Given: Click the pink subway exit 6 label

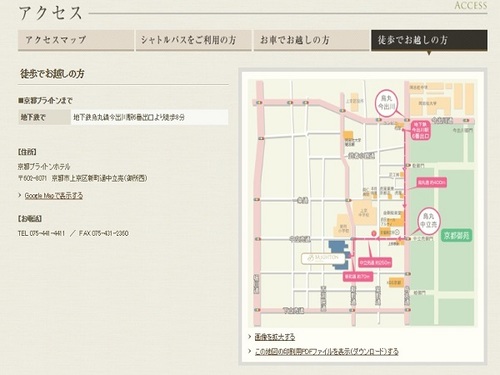Looking at the screenshot, I should (x=420, y=129).
